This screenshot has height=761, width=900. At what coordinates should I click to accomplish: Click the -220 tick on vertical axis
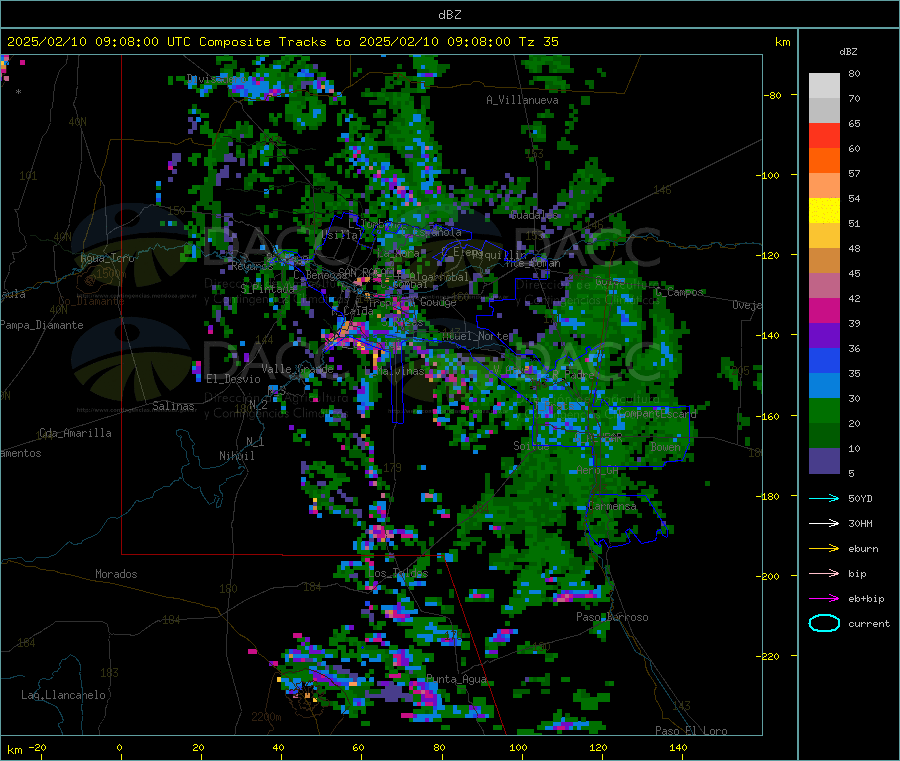767,656
